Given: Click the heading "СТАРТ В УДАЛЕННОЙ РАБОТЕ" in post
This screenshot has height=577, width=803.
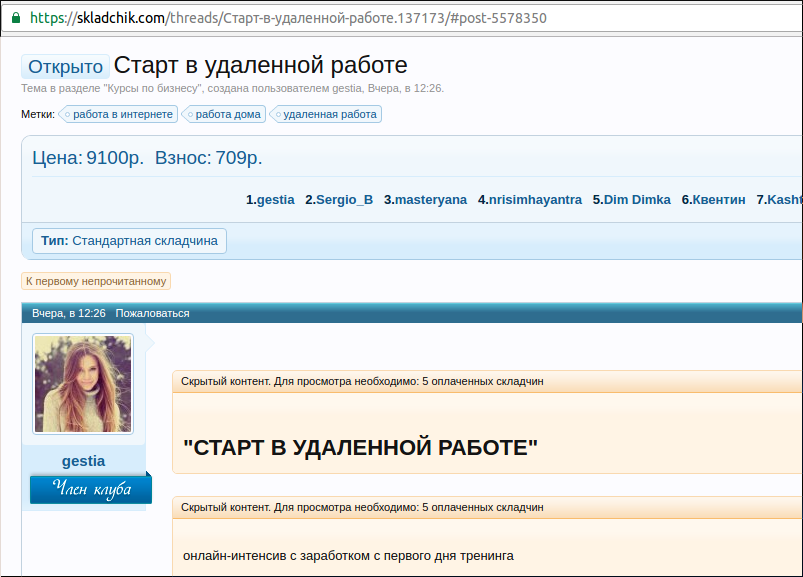Looking at the screenshot, I should coord(361,447).
